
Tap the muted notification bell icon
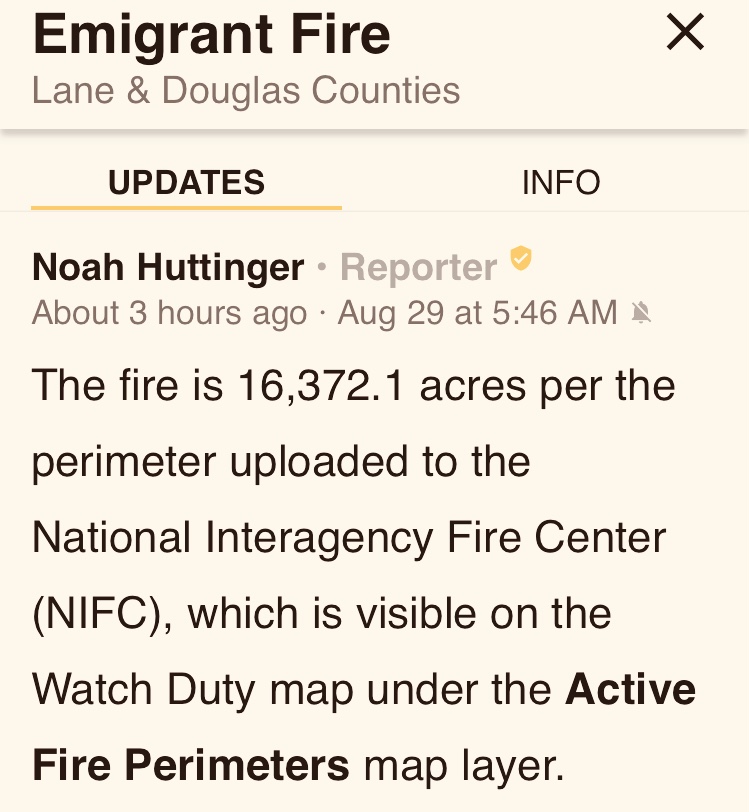click(x=641, y=313)
